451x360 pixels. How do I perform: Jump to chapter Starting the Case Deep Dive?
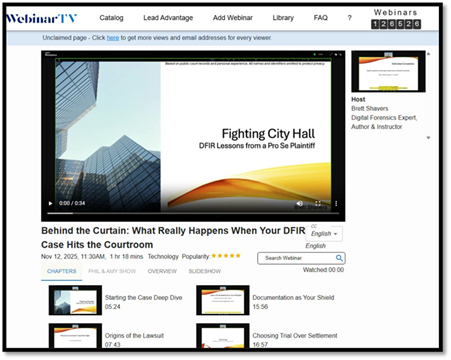(x=143, y=298)
